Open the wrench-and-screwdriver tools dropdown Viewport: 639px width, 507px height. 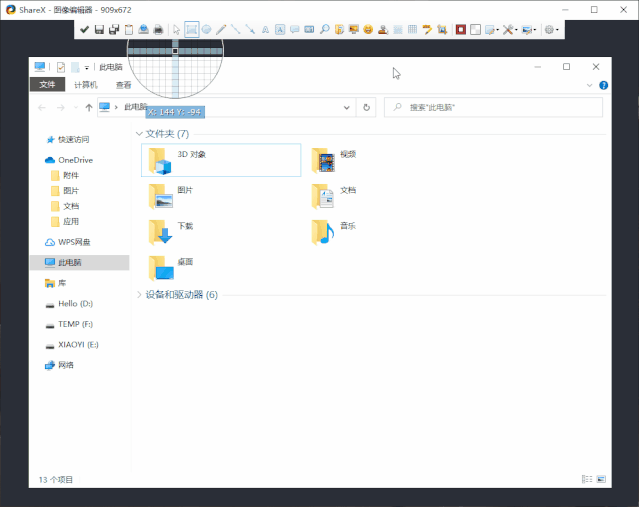pos(510,29)
